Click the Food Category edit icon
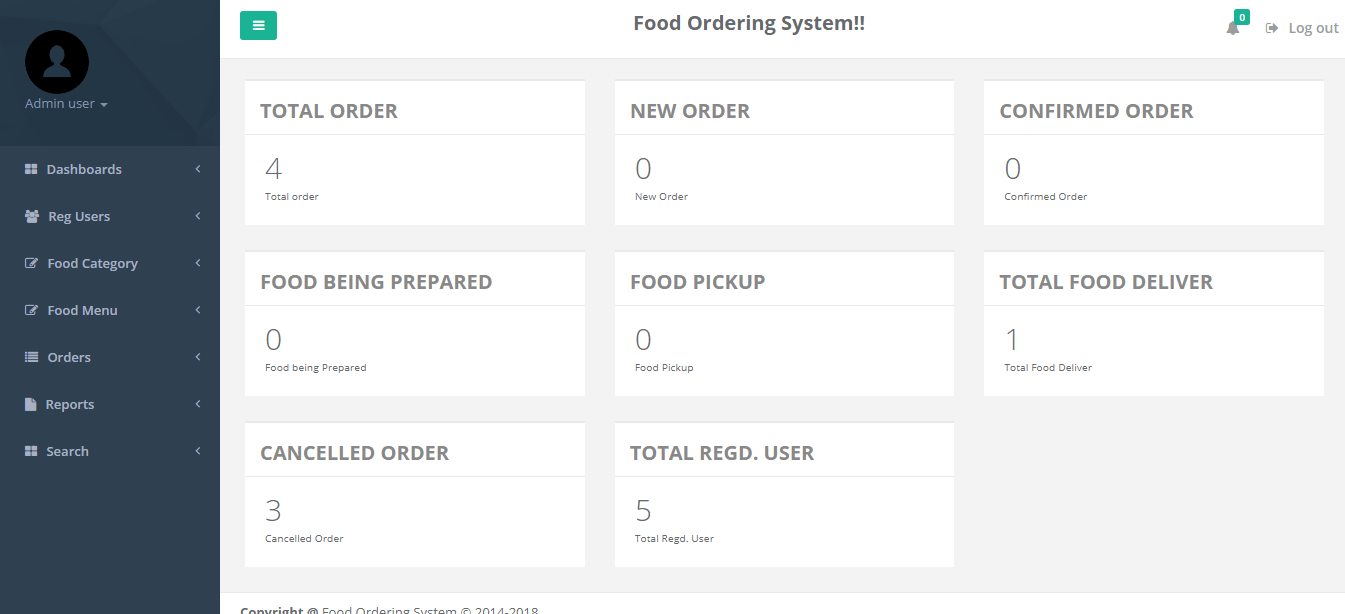The image size is (1345, 614). (31, 263)
